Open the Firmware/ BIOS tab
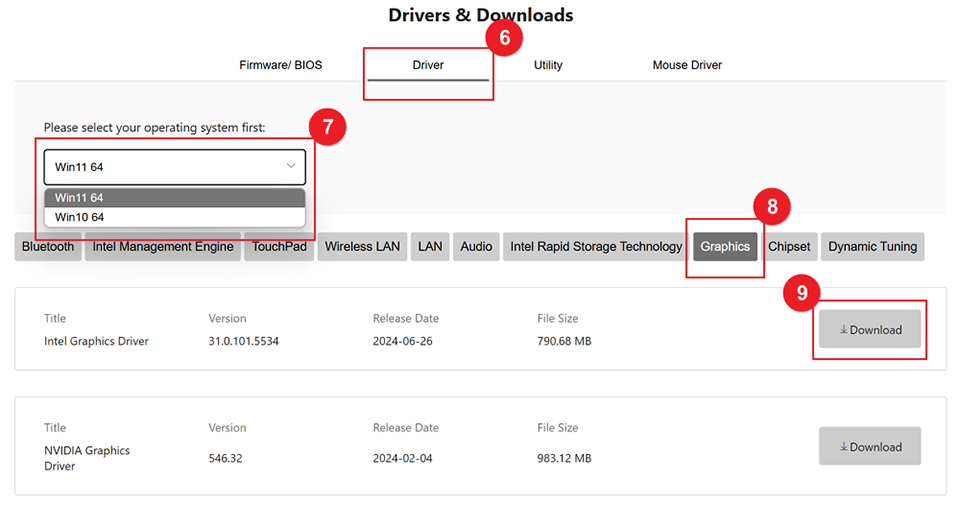The height and width of the screenshot is (506, 960). pos(280,65)
